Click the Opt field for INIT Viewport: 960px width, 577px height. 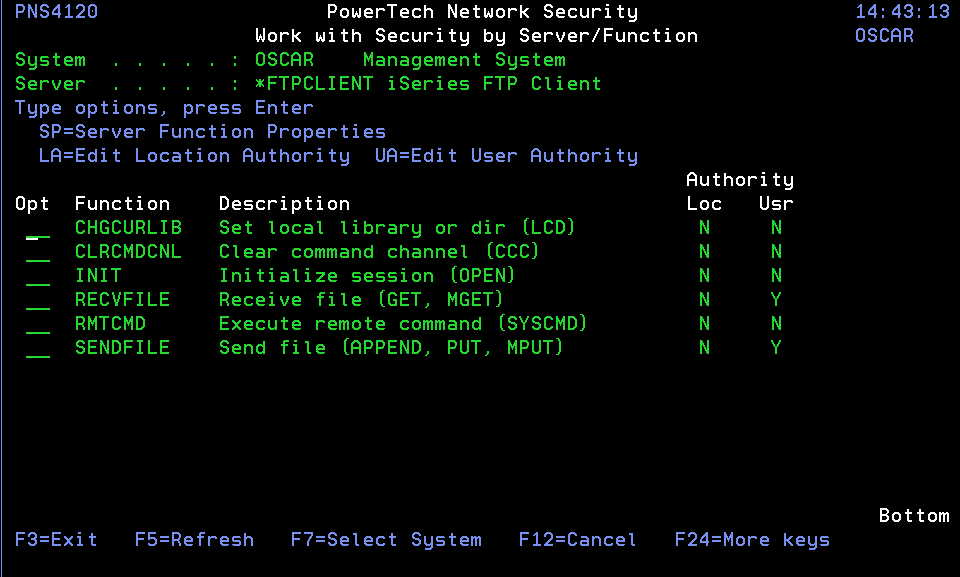38,277
